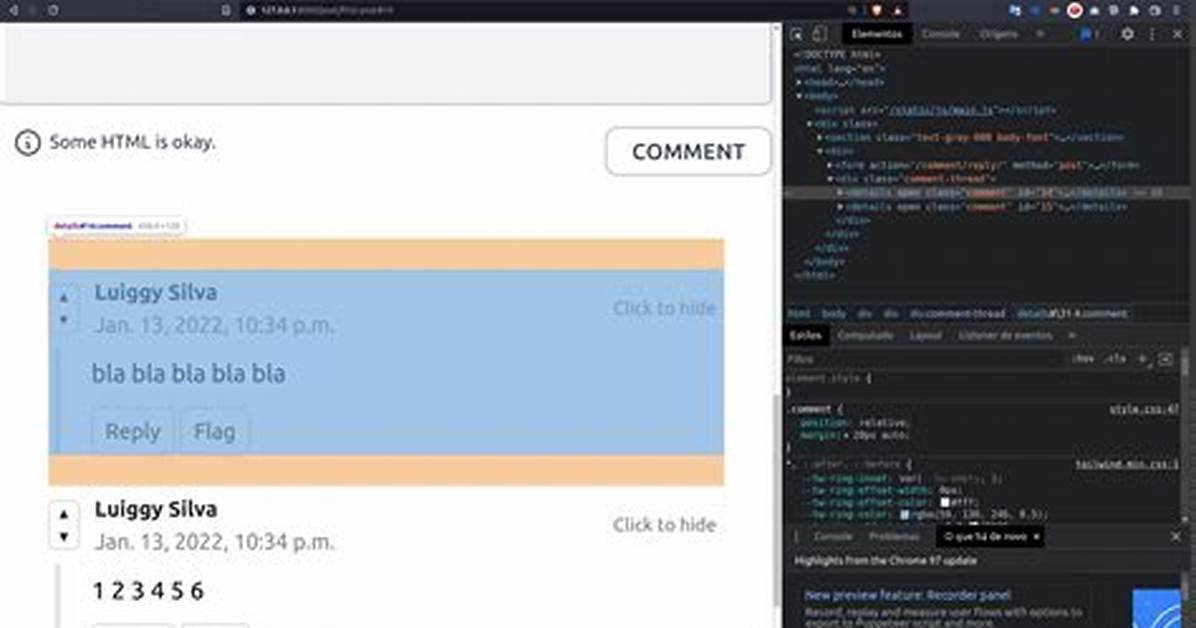The width and height of the screenshot is (1196, 628).
Task: Click Reply under bla bla bla comment
Action: 132,432
